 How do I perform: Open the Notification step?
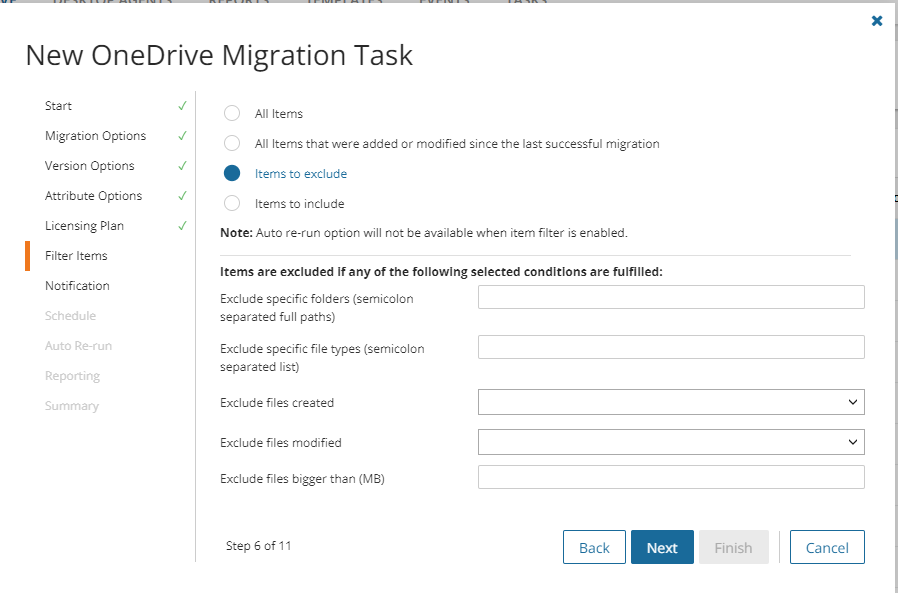[77, 285]
